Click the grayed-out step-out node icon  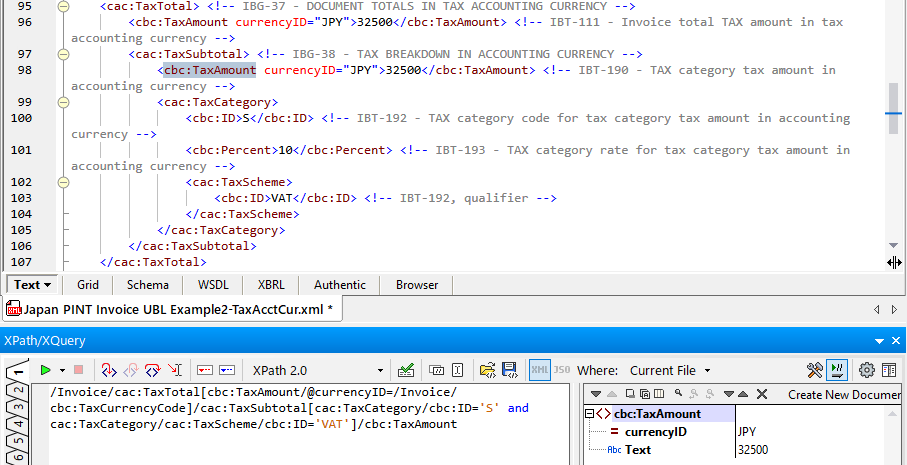[x=131, y=370]
